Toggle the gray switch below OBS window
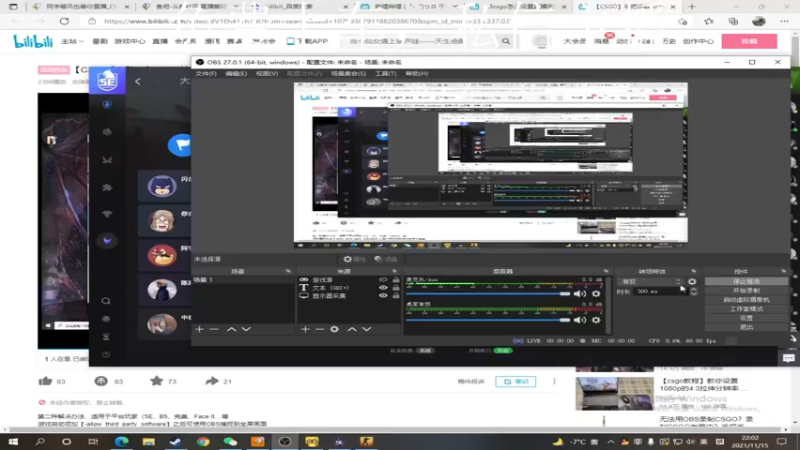The height and width of the screenshot is (450, 800). [425, 351]
